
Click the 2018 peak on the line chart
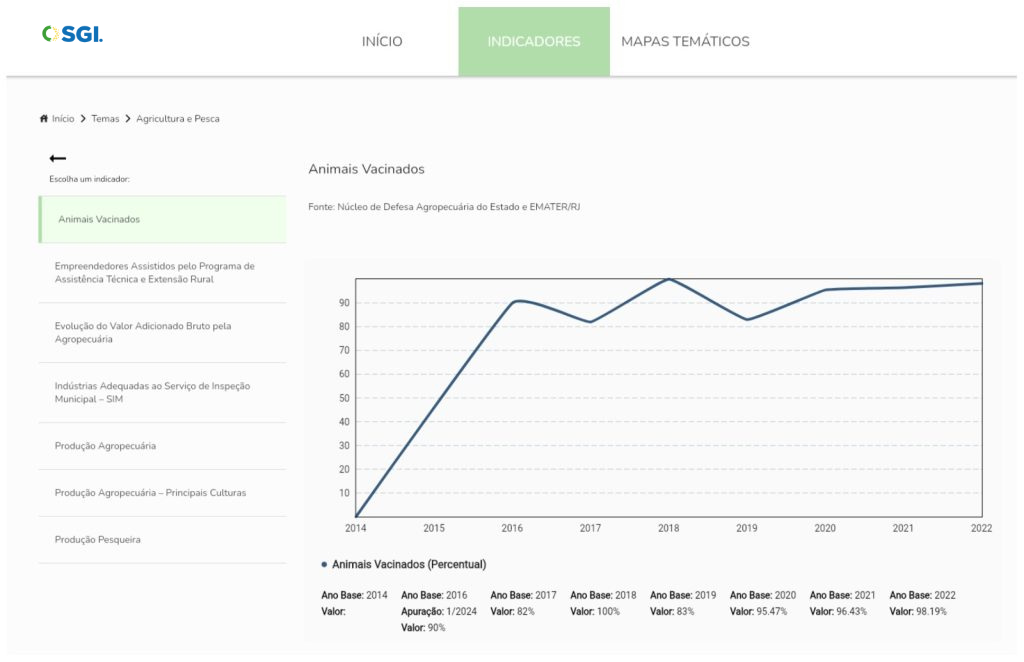pos(669,279)
